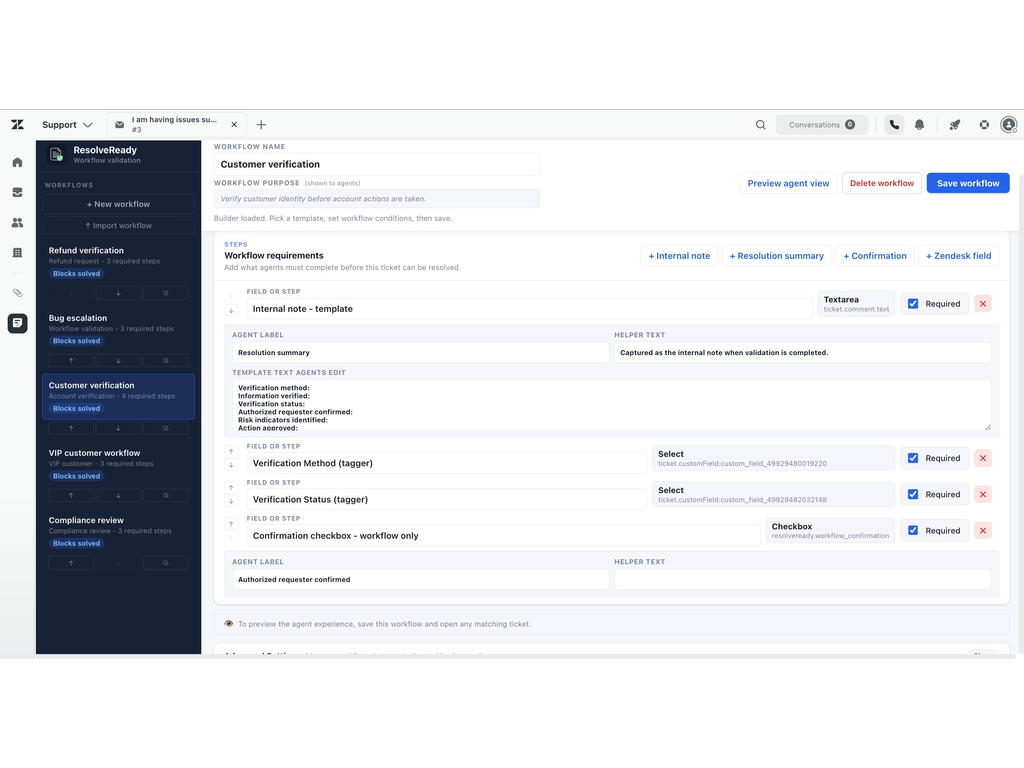Open the ResolveReady app icon in navigation rail

tap(18, 323)
